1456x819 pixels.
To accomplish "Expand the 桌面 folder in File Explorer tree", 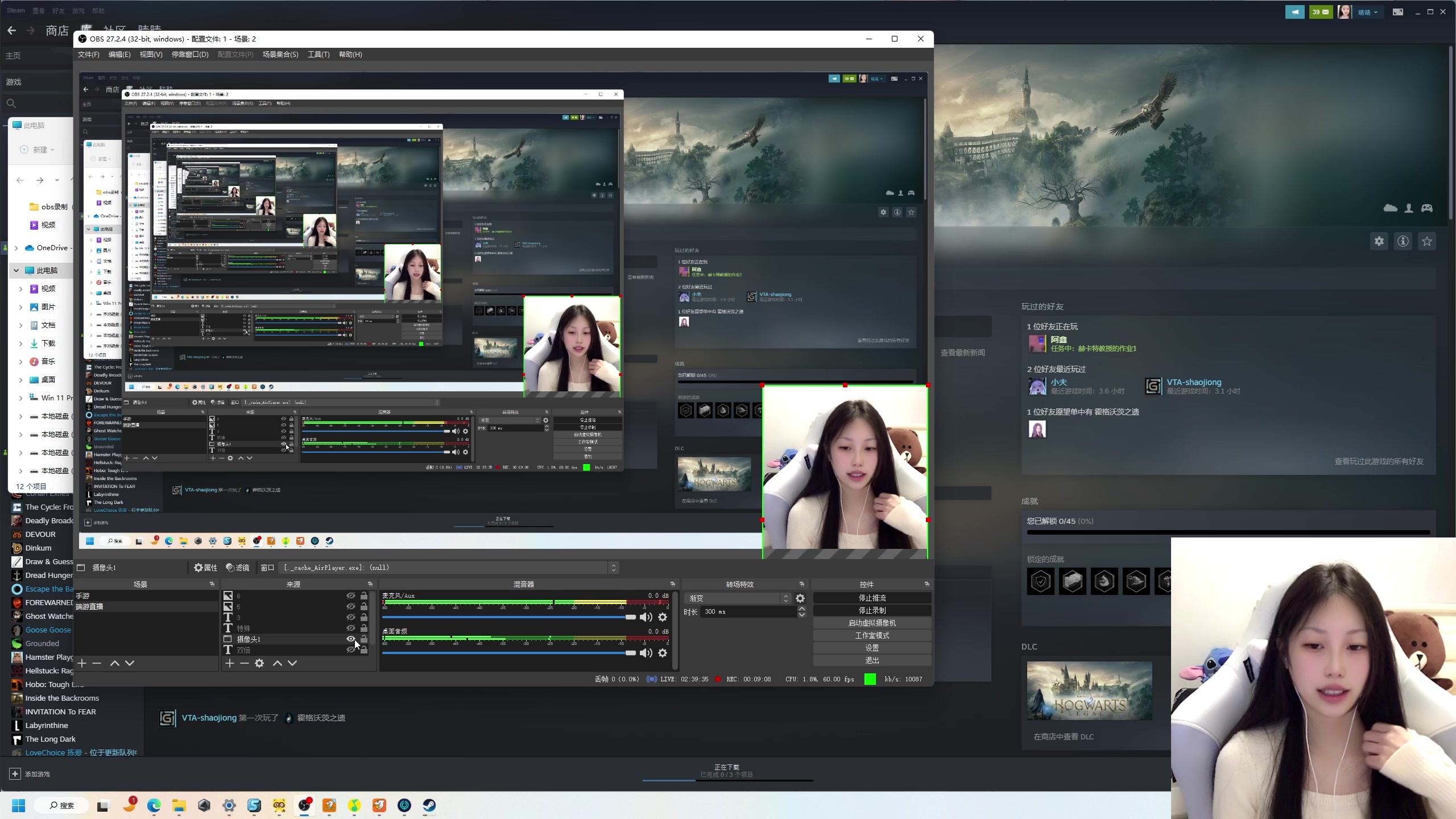I will pyautogui.click(x=21, y=380).
